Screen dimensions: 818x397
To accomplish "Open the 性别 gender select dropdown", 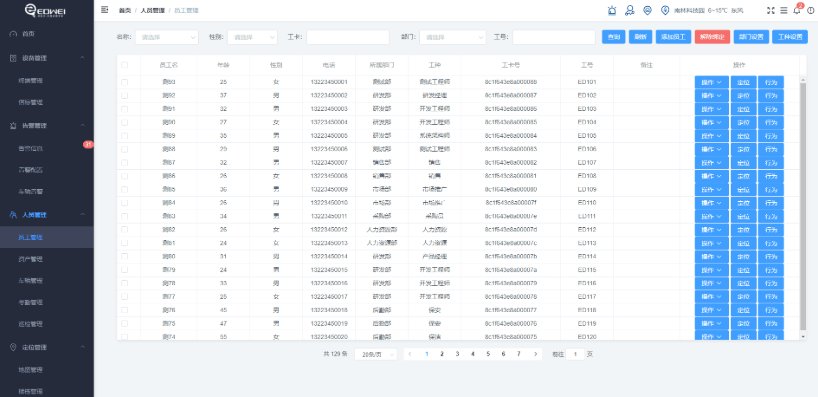I will click(252, 37).
